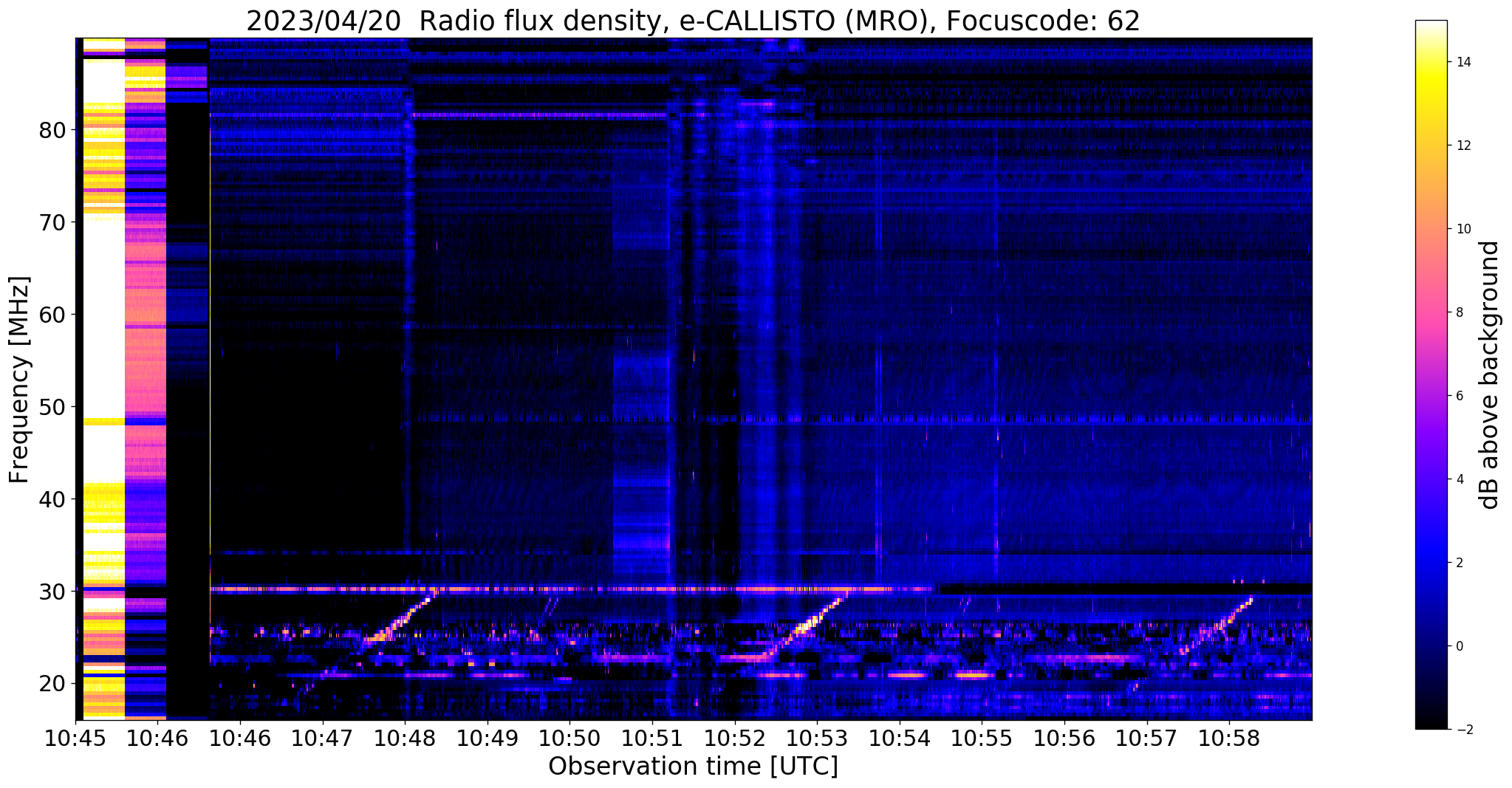Click the 'dB above background' colorbar label

1490,375
